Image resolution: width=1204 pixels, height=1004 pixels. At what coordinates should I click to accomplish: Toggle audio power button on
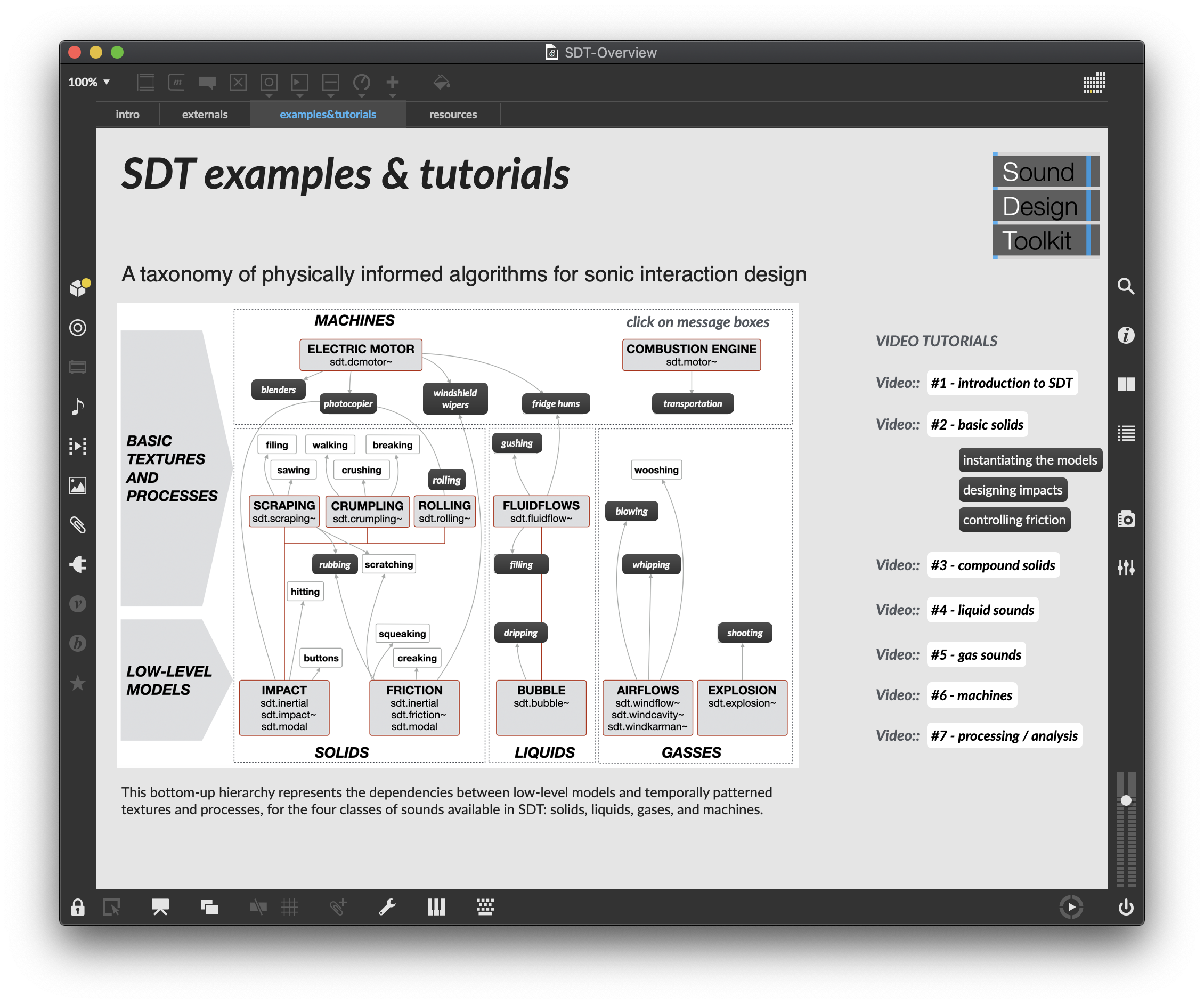click(x=1126, y=907)
